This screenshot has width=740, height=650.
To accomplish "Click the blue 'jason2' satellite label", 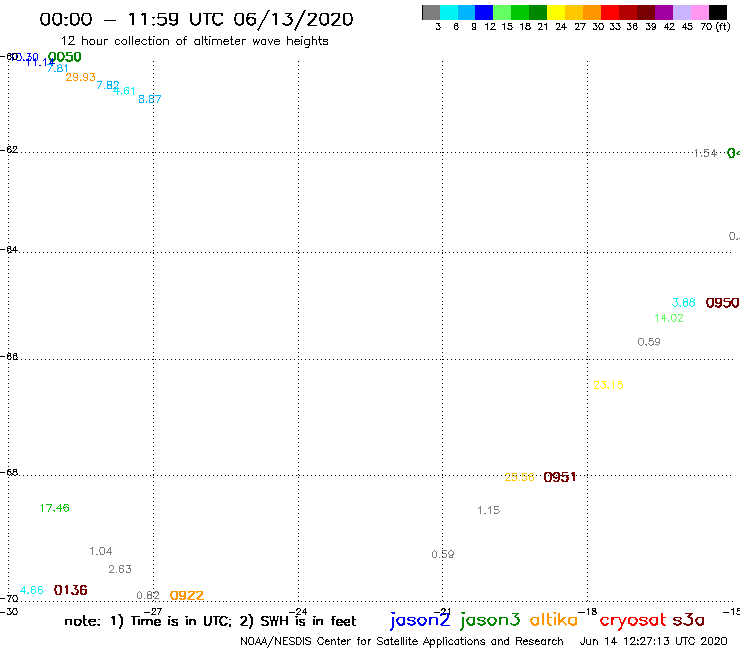I will click(420, 620).
